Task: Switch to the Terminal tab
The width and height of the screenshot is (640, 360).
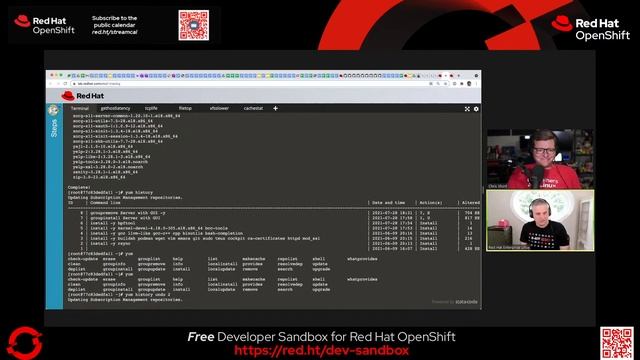Action: click(x=80, y=108)
